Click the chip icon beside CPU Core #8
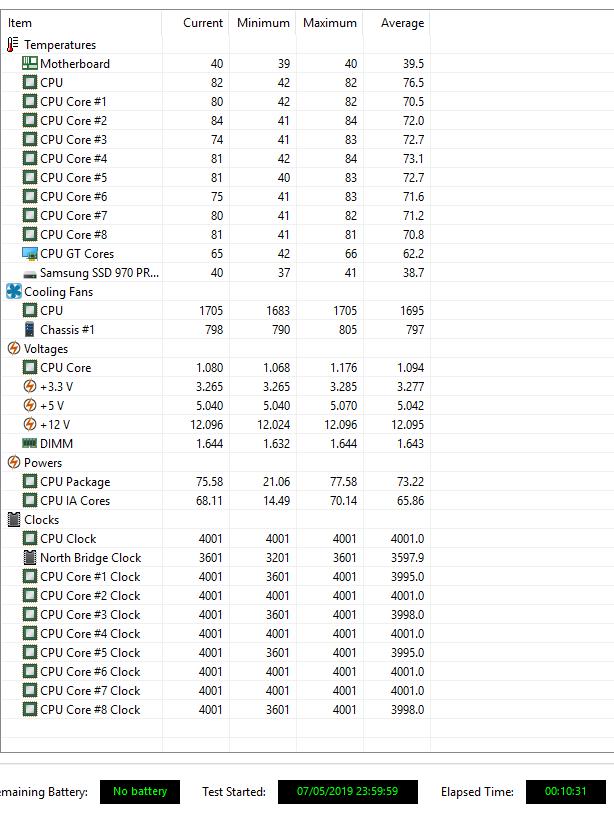The width and height of the screenshot is (614, 813). click(30, 234)
